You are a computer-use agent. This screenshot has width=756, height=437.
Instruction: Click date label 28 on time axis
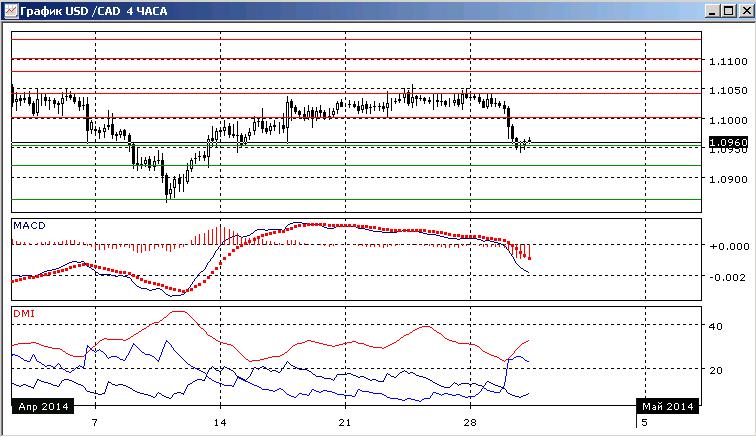(x=470, y=423)
